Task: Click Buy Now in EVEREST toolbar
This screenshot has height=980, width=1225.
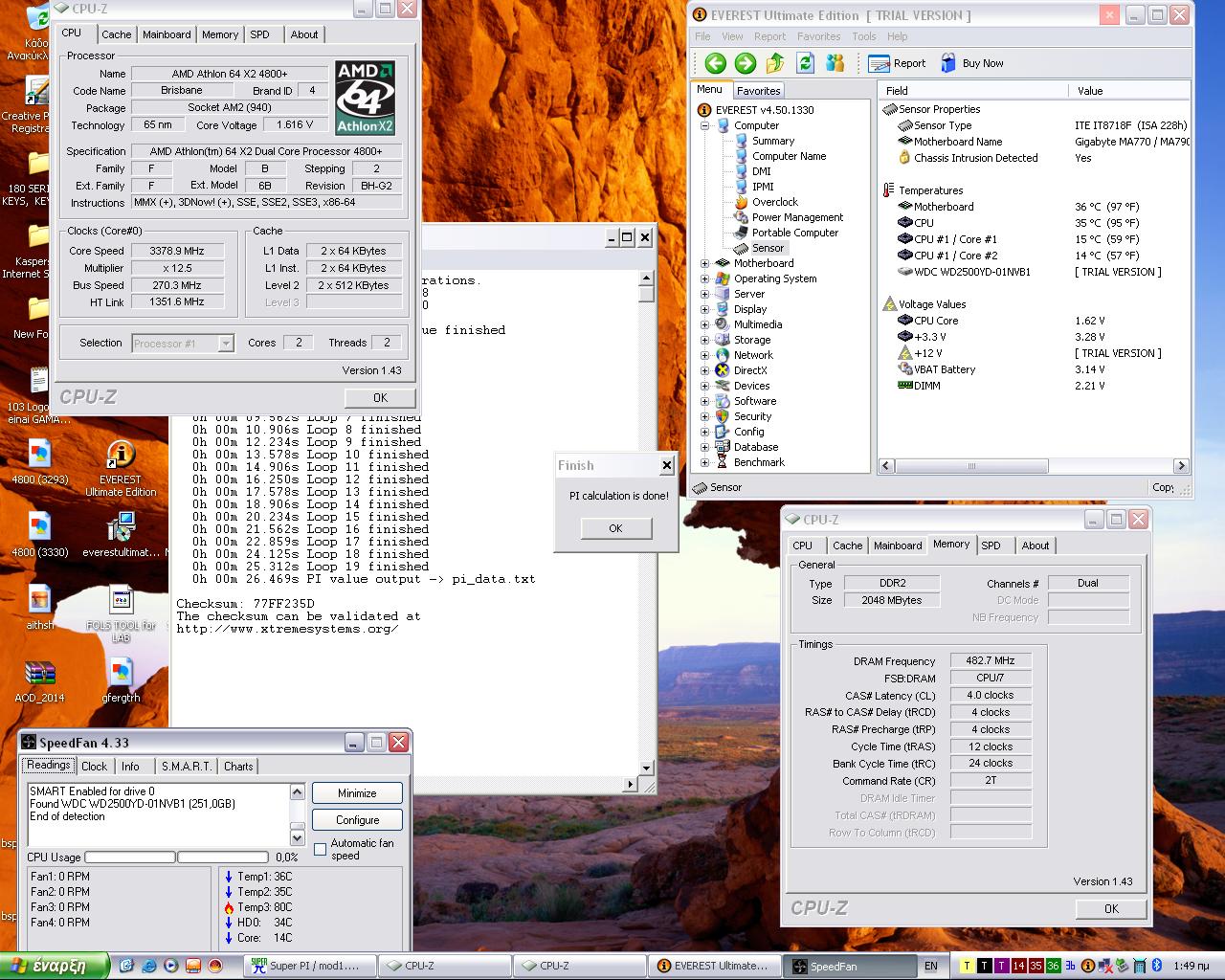Action: (971, 63)
